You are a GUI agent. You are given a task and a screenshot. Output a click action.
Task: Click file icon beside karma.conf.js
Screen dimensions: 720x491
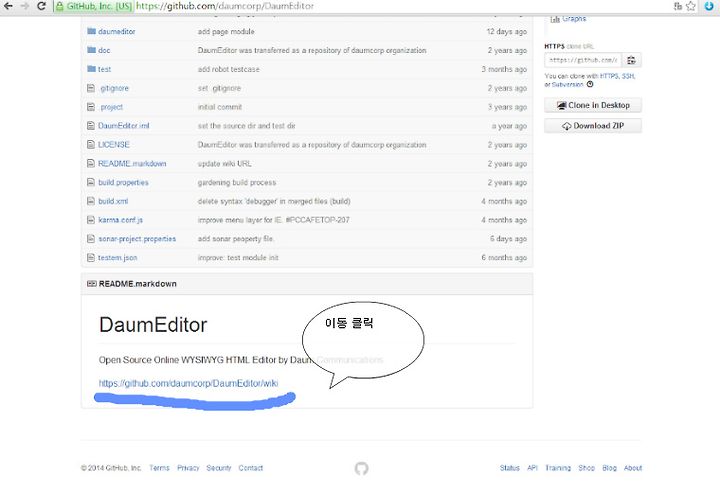tap(90, 220)
